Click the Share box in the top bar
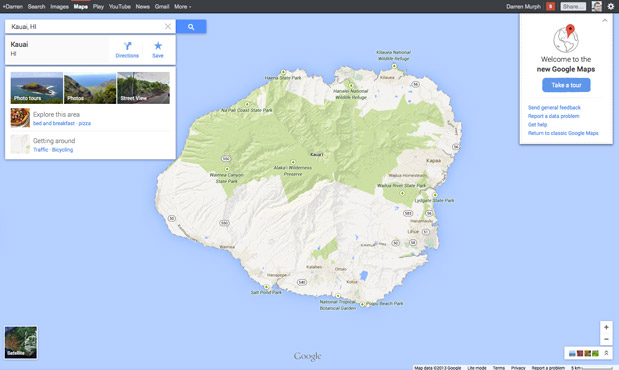619x370 pixels. (573, 6)
